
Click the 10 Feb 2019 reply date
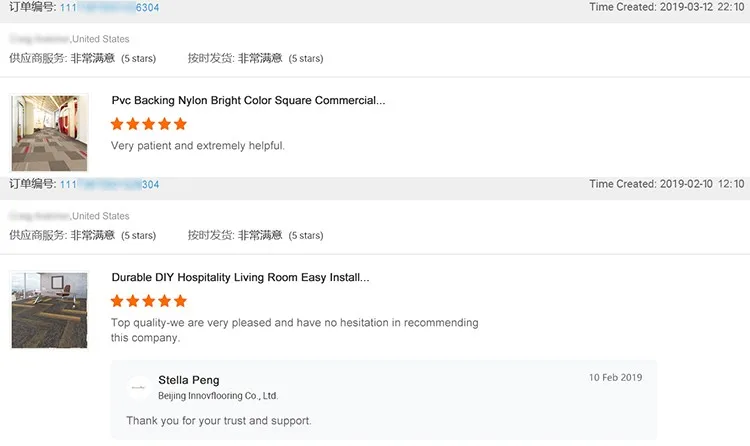(x=616, y=378)
